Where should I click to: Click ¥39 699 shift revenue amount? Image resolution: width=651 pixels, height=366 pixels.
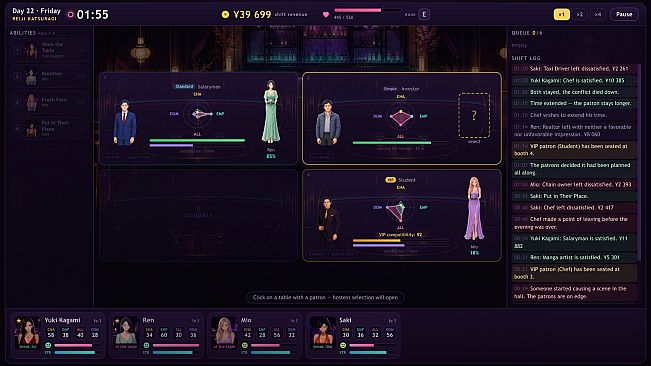[x=252, y=15]
